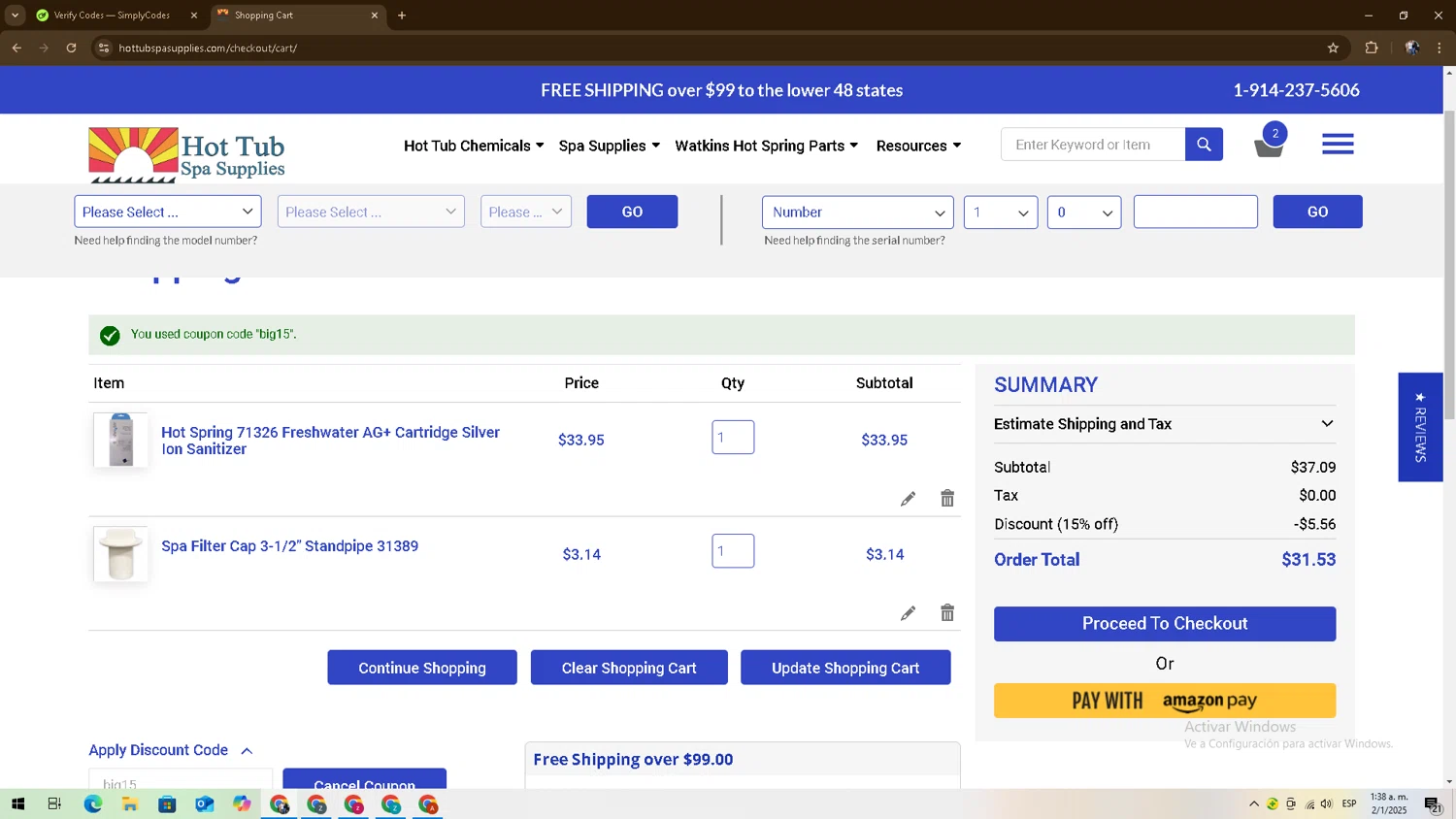Click 'Need help finding the serial number?'
This screenshot has height=819, width=1456.
click(854, 241)
